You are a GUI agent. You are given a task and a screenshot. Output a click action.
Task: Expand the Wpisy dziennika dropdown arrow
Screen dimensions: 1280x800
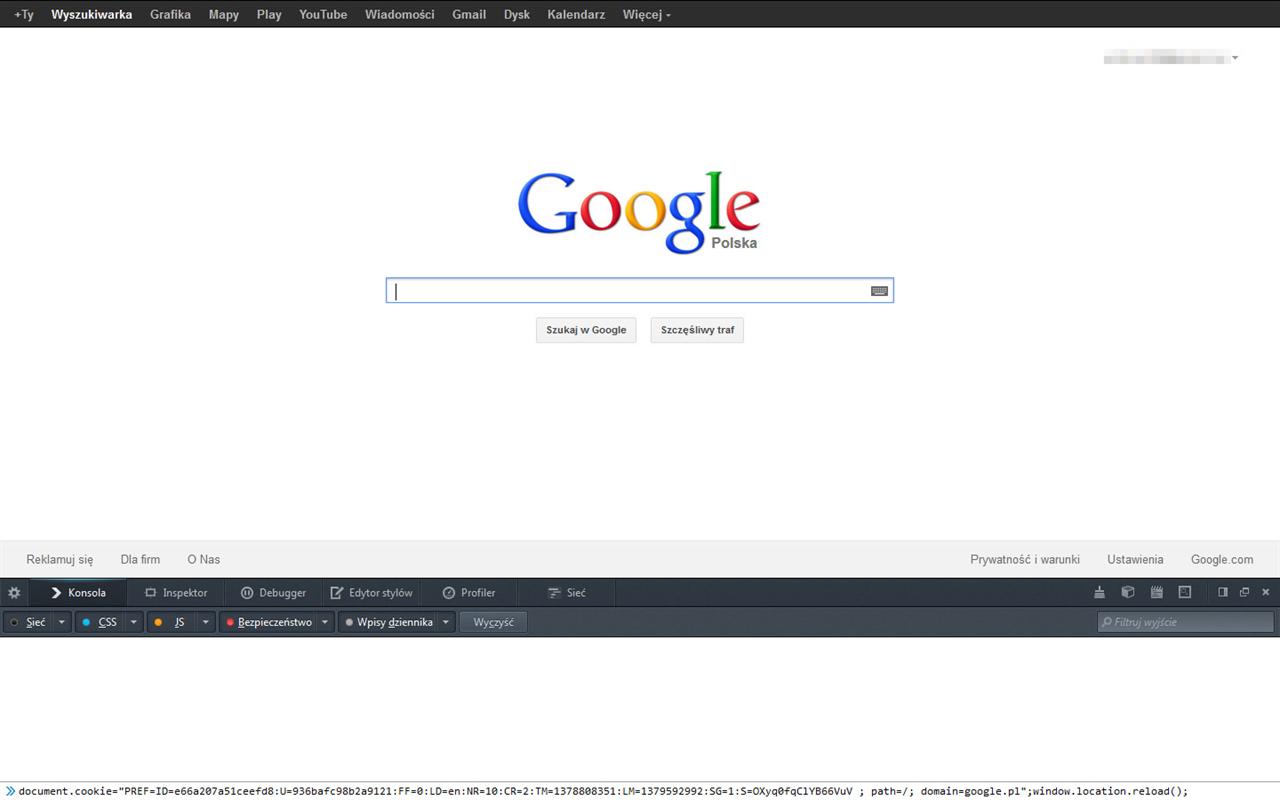pos(446,622)
